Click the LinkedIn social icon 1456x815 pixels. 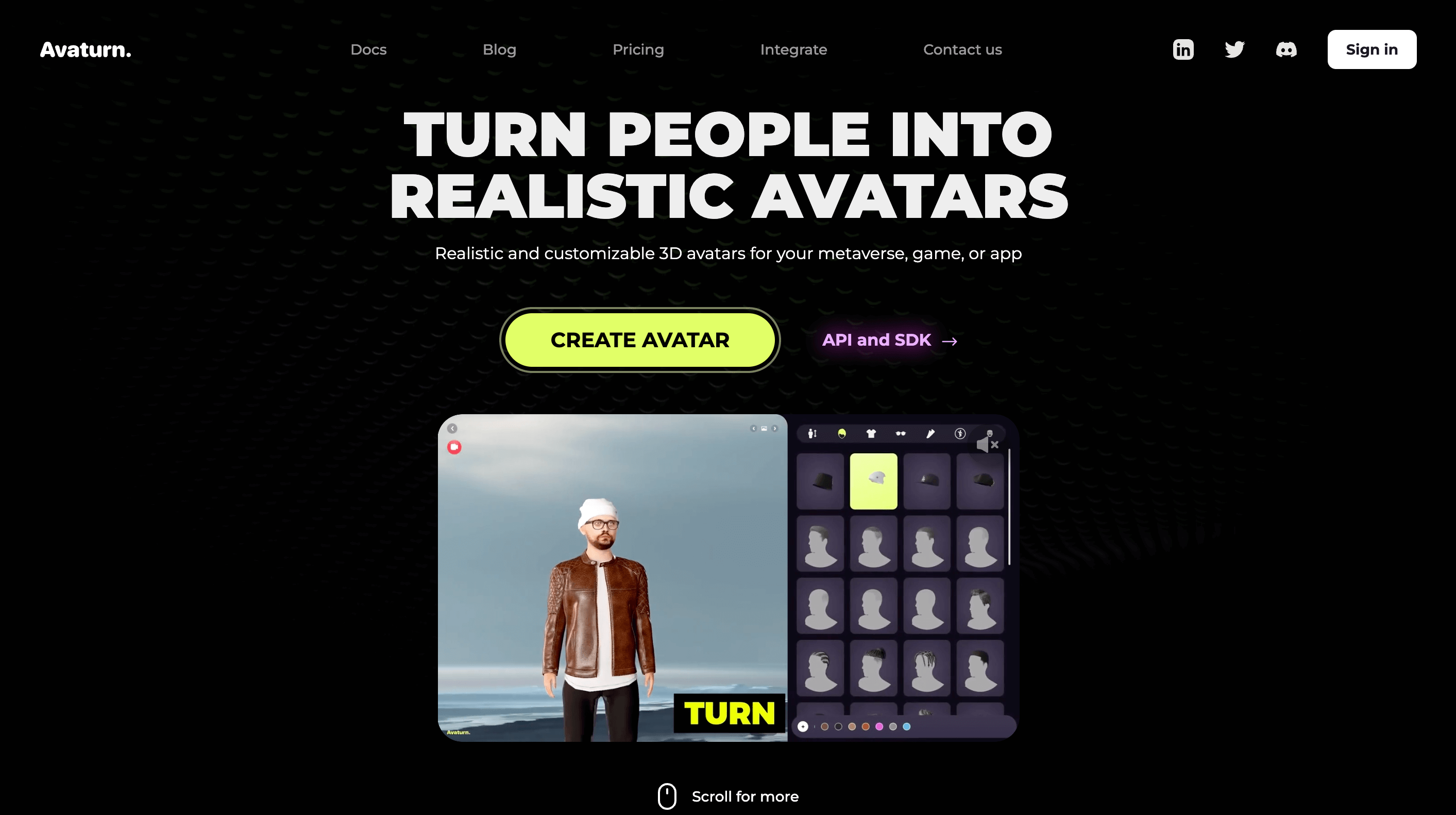[1183, 49]
